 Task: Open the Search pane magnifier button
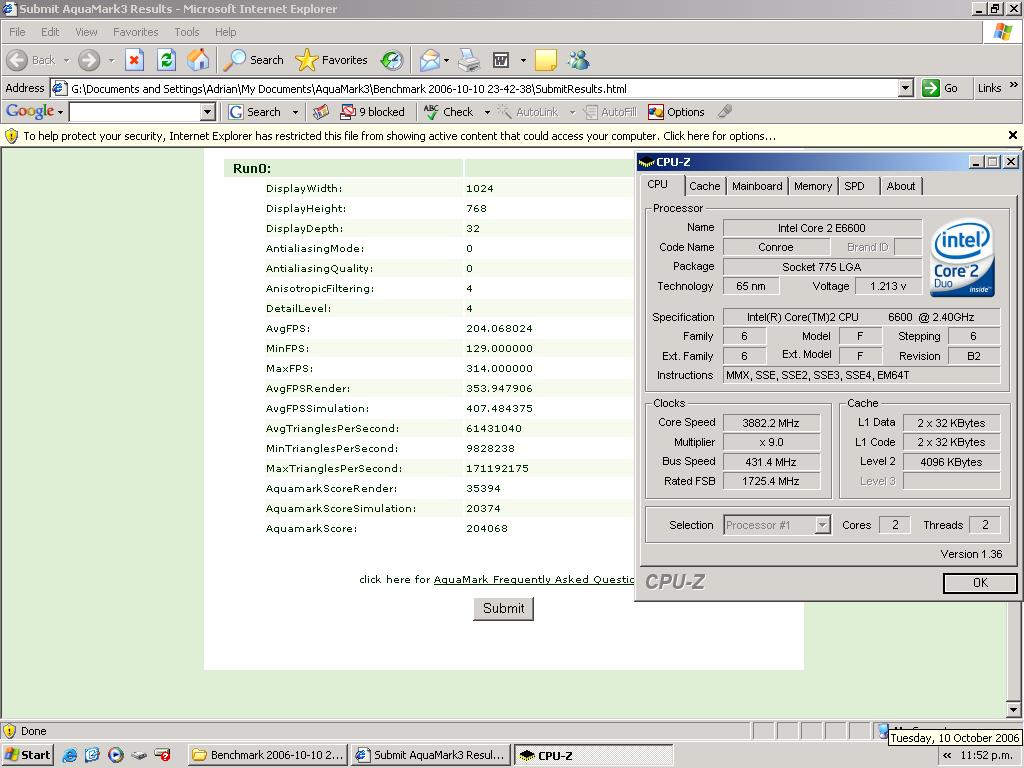254,60
